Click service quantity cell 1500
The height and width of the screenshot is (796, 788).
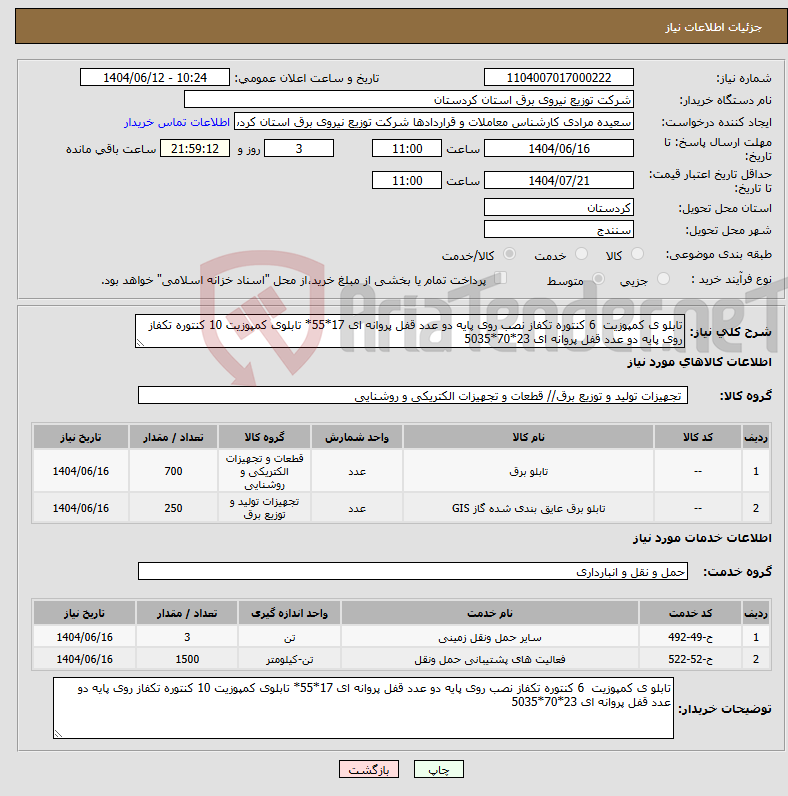point(187,659)
